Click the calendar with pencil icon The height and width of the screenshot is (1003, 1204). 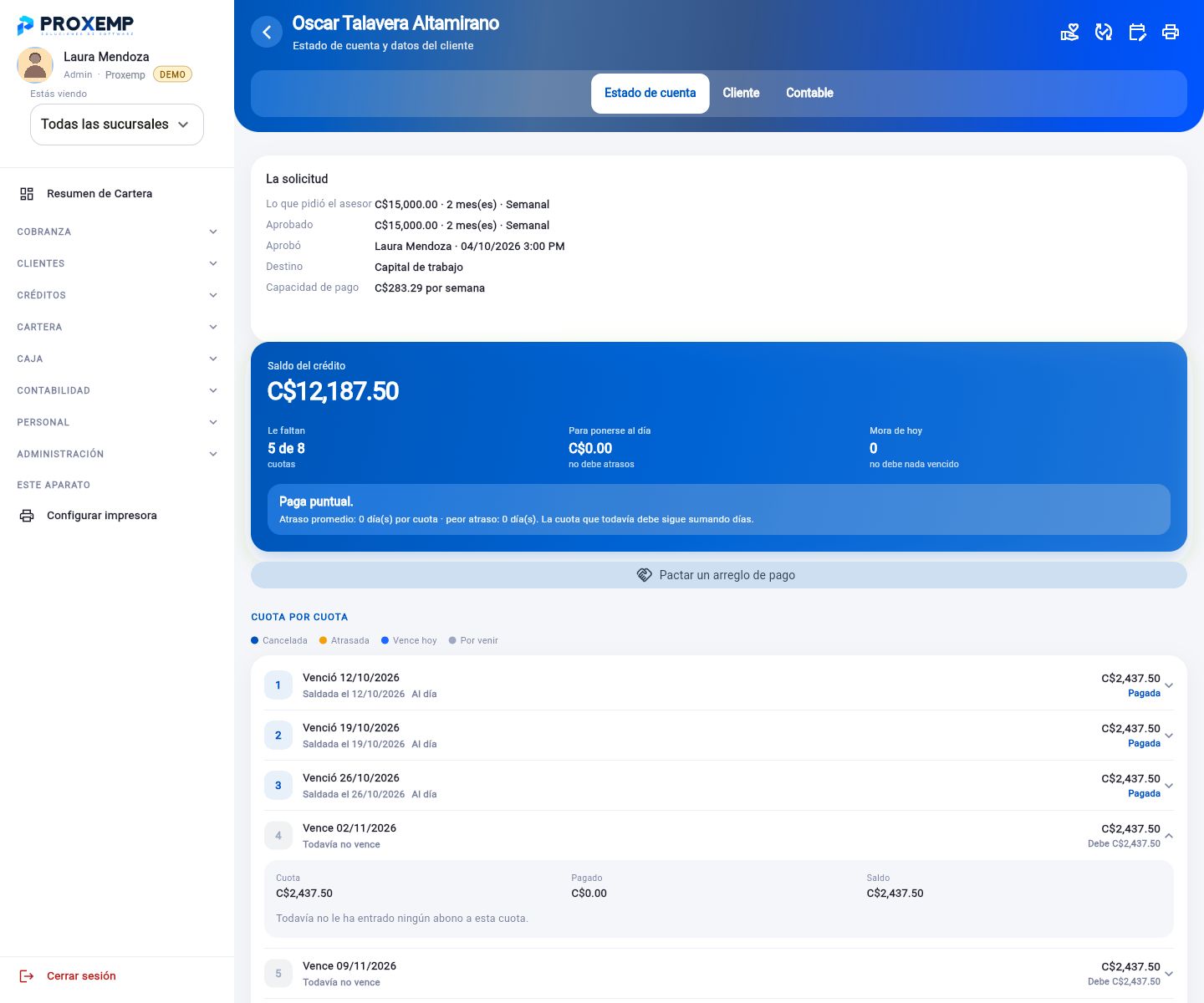coord(1137,33)
